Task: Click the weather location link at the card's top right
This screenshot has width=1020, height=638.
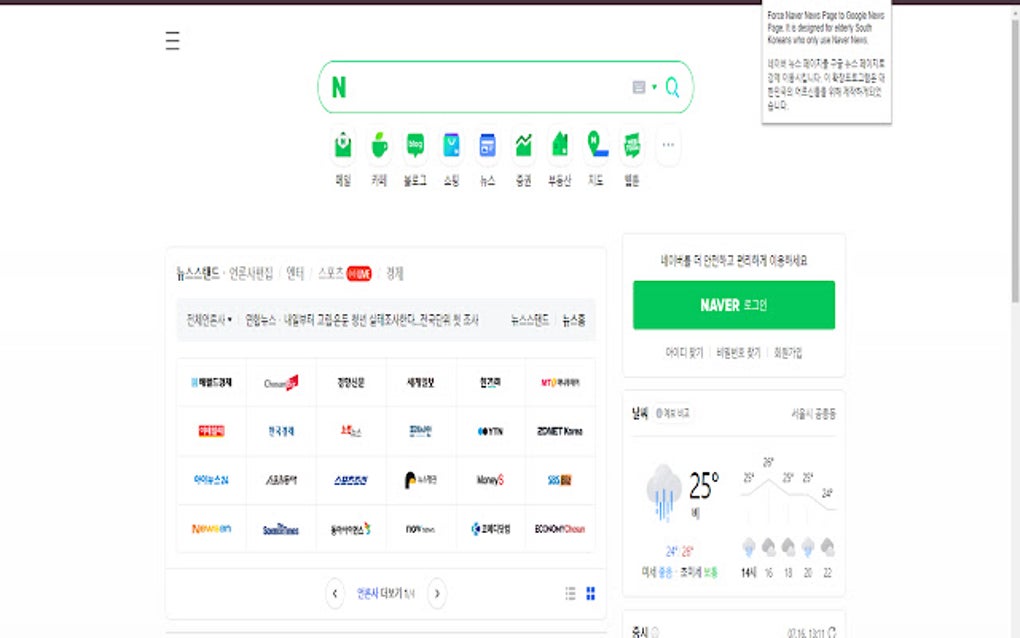Action: point(813,414)
